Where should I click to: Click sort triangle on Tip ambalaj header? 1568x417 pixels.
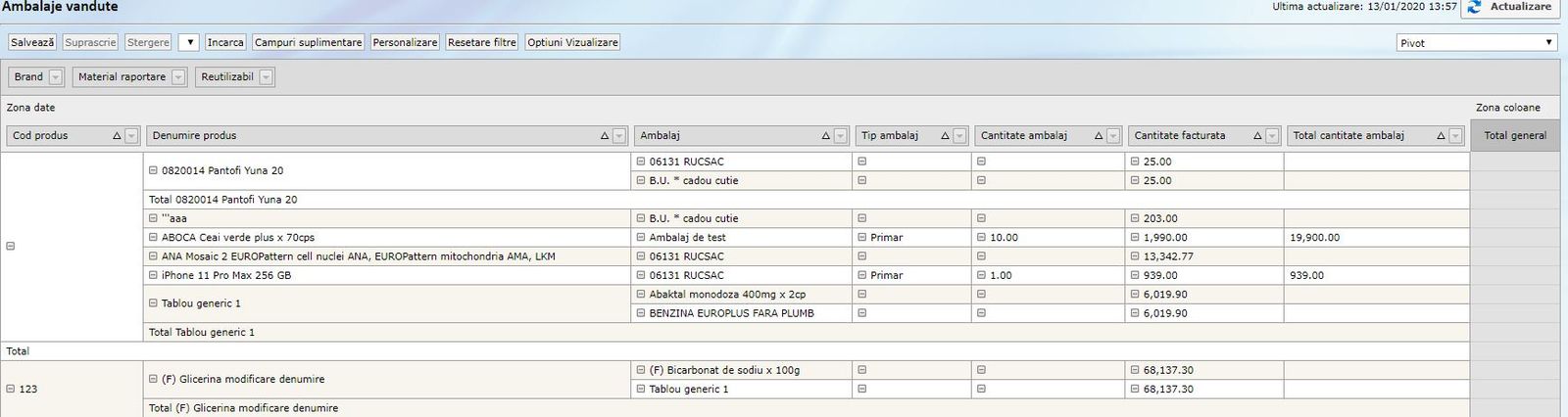pyautogui.click(x=945, y=136)
